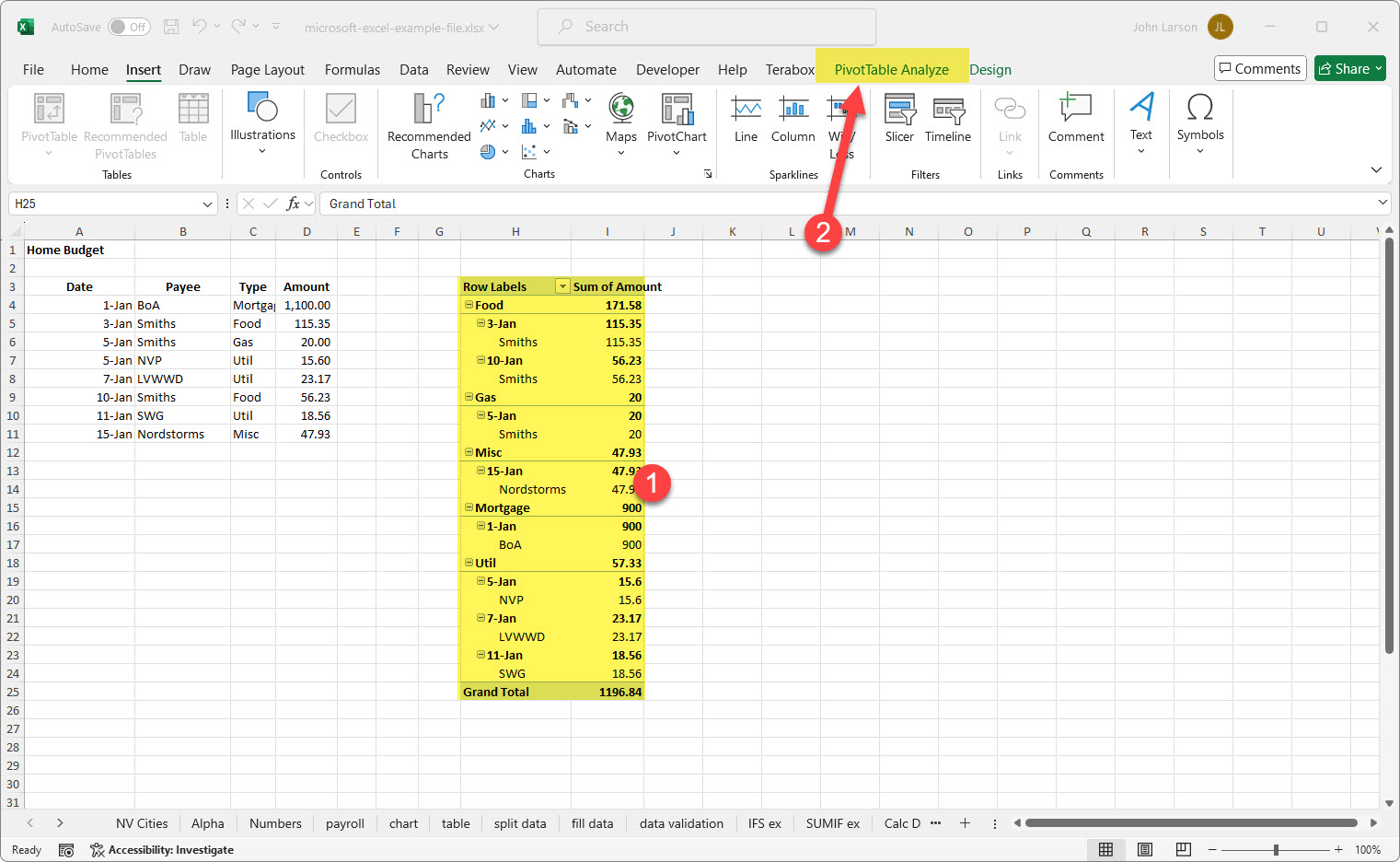Toggle AutoSave on

point(129,27)
